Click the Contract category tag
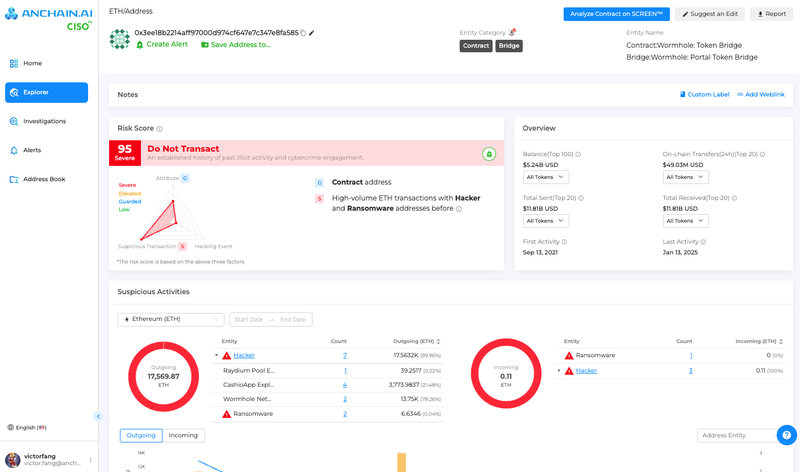800x472 pixels. tap(476, 46)
